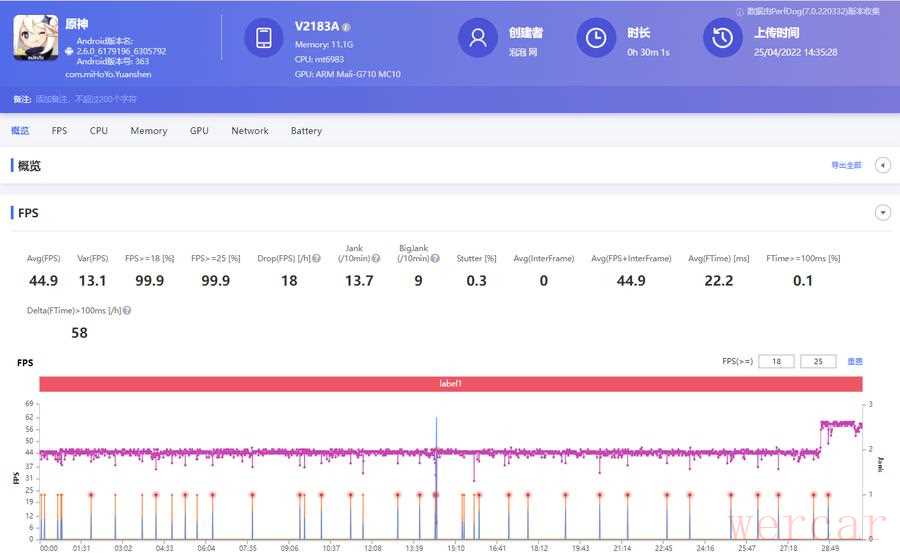
Task: Collapse the FPS panel with its chevron
Action: 882,212
